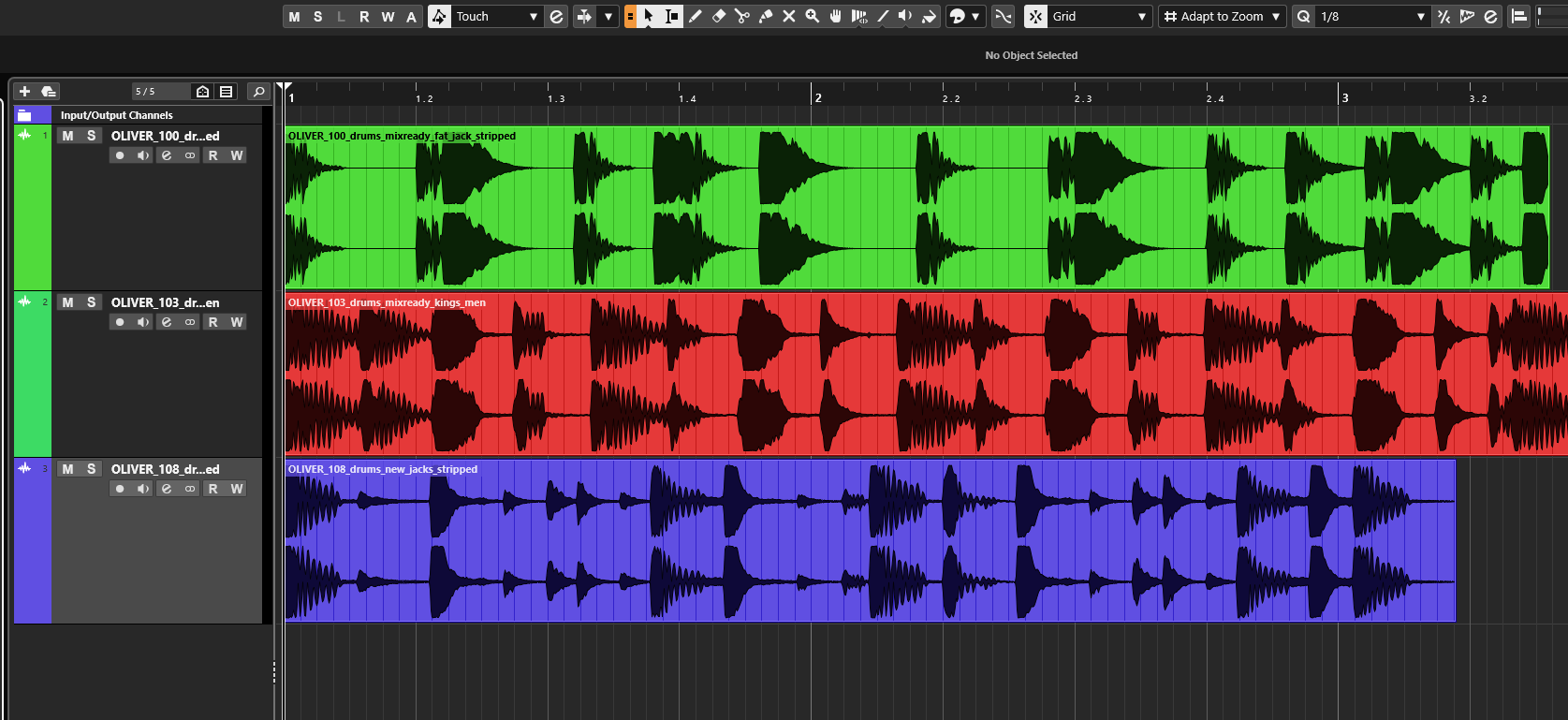The width and height of the screenshot is (1568, 720).
Task: Pick the Glue tool
Action: click(x=766, y=16)
